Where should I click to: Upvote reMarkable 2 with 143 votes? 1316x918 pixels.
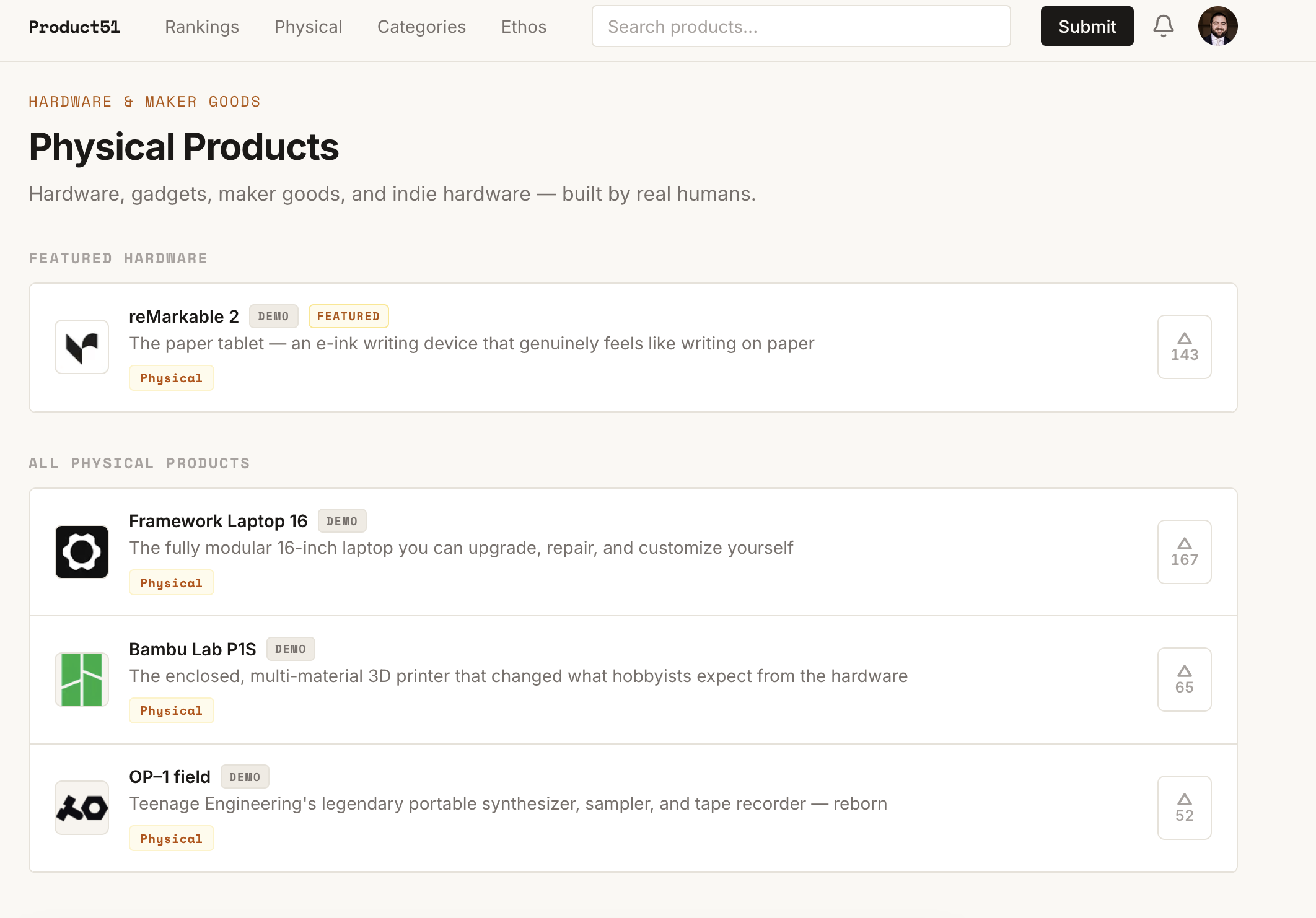click(x=1184, y=347)
